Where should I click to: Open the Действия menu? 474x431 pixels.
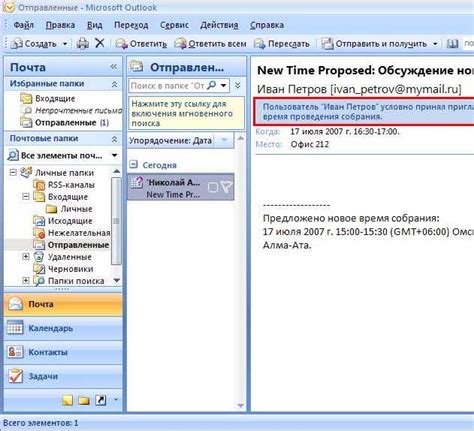[x=219, y=25]
